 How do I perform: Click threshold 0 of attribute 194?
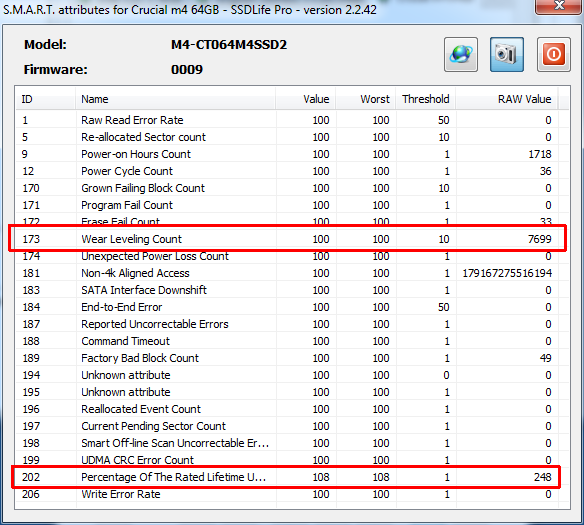(x=446, y=375)
